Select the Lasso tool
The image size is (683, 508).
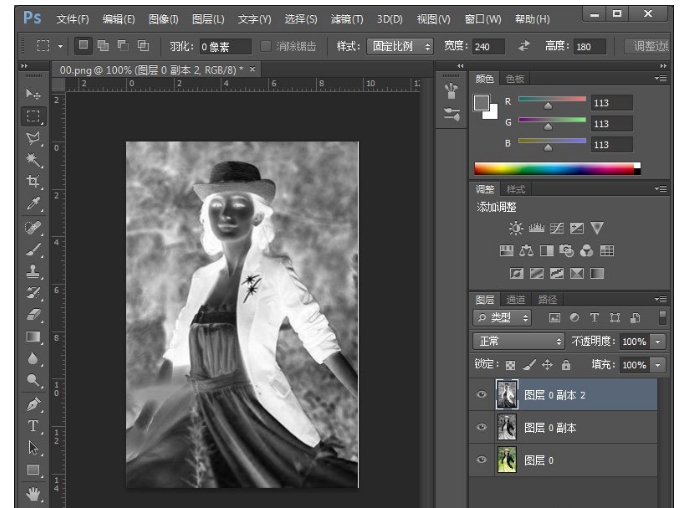[x=33, y=138]
